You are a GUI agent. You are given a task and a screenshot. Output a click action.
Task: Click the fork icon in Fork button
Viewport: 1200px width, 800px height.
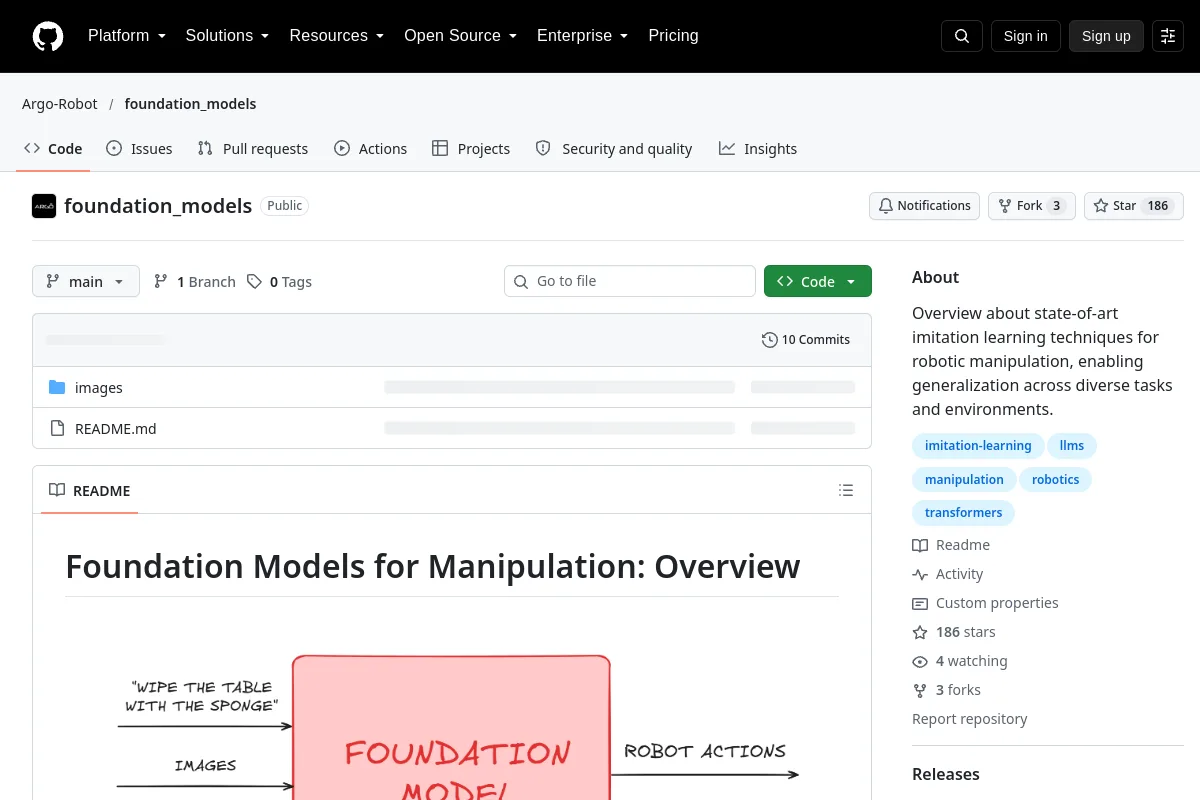(1005, 206)
